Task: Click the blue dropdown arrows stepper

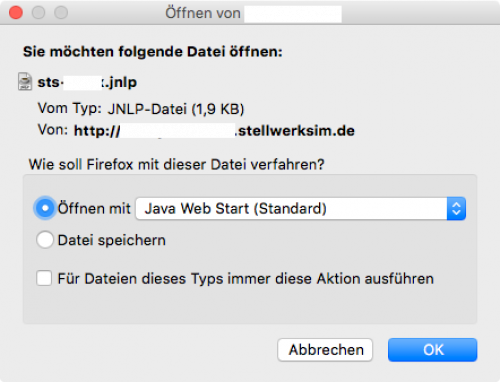Action: [x=456, y=209]
